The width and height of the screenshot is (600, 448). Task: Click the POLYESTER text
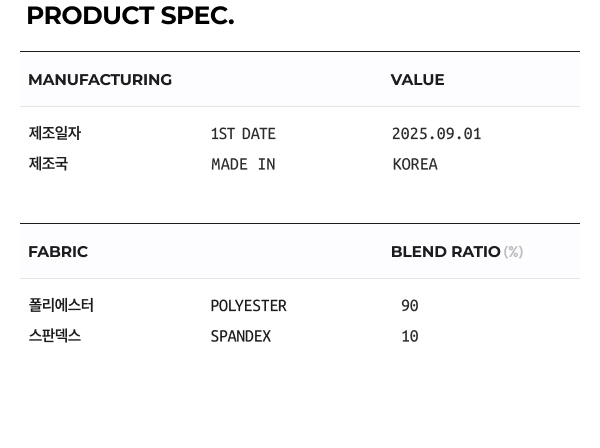pos(248,306)
